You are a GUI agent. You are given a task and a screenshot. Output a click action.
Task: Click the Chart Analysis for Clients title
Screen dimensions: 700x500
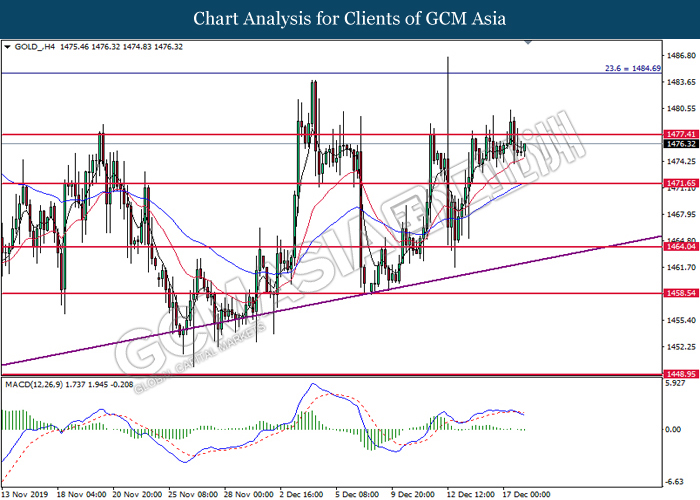click(x=349, y=18)
